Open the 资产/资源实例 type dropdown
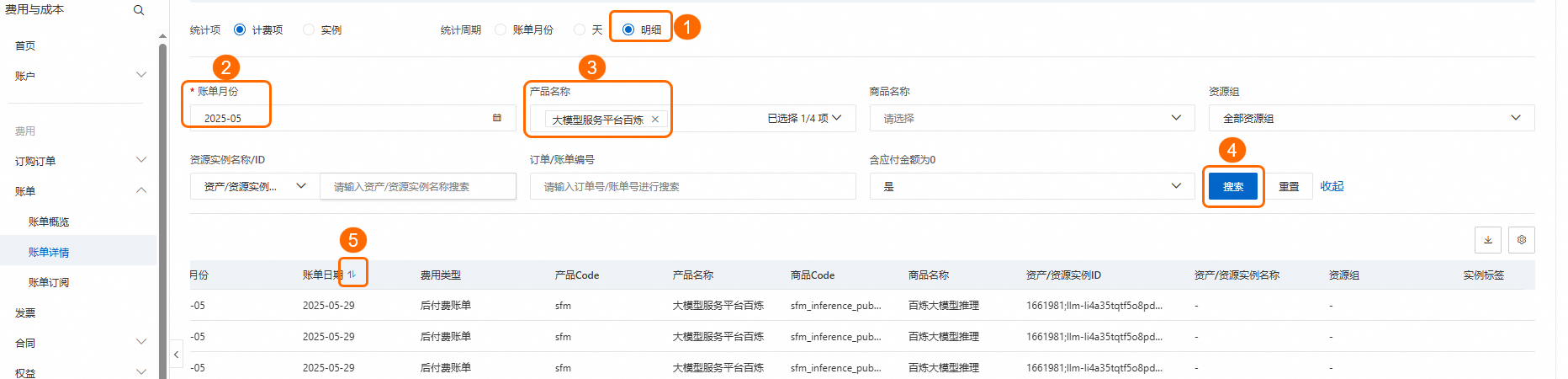Screen dimensions: 1568x379 [255, 186]
